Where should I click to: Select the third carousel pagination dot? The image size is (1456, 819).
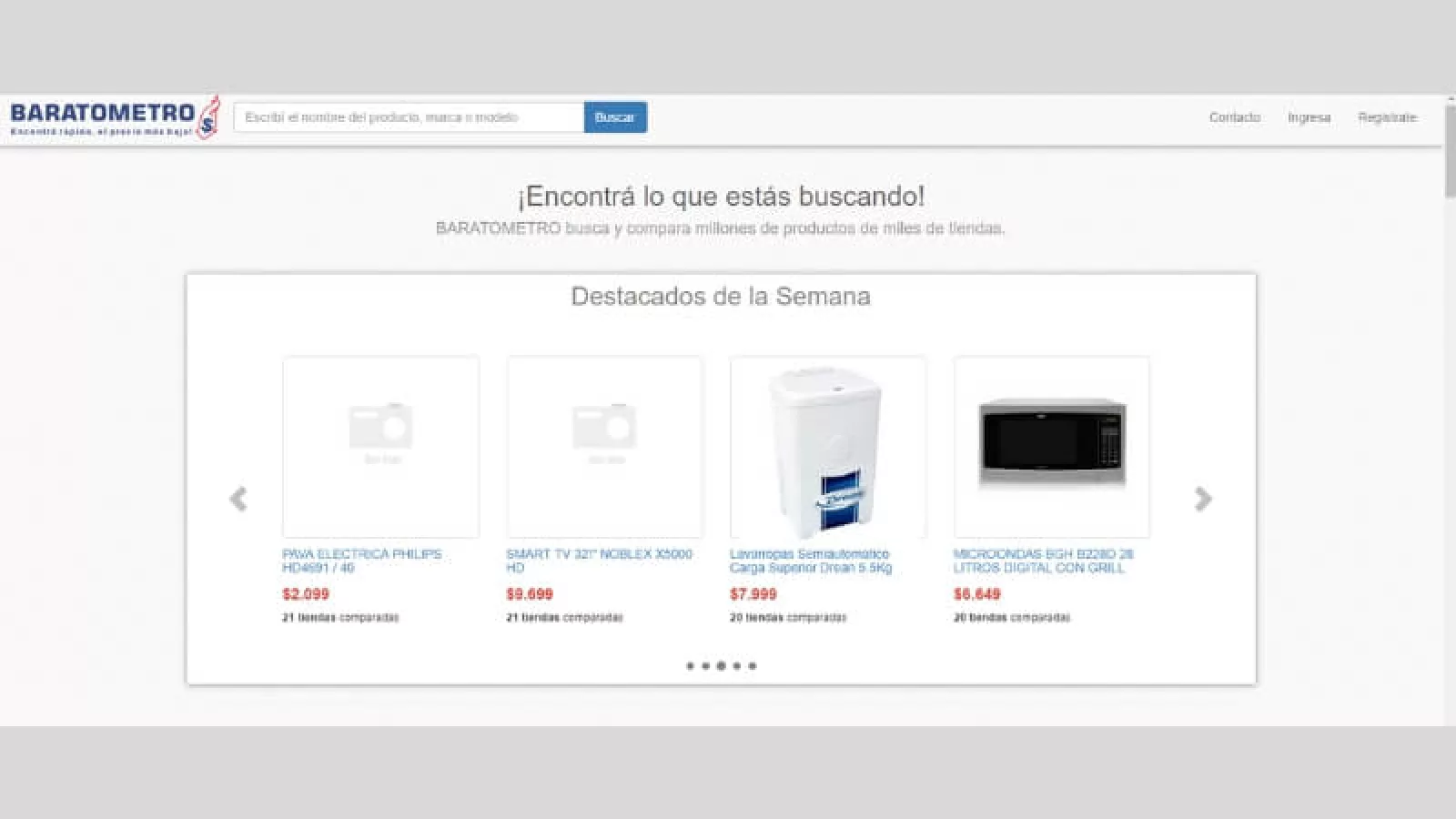coord(721,666)
